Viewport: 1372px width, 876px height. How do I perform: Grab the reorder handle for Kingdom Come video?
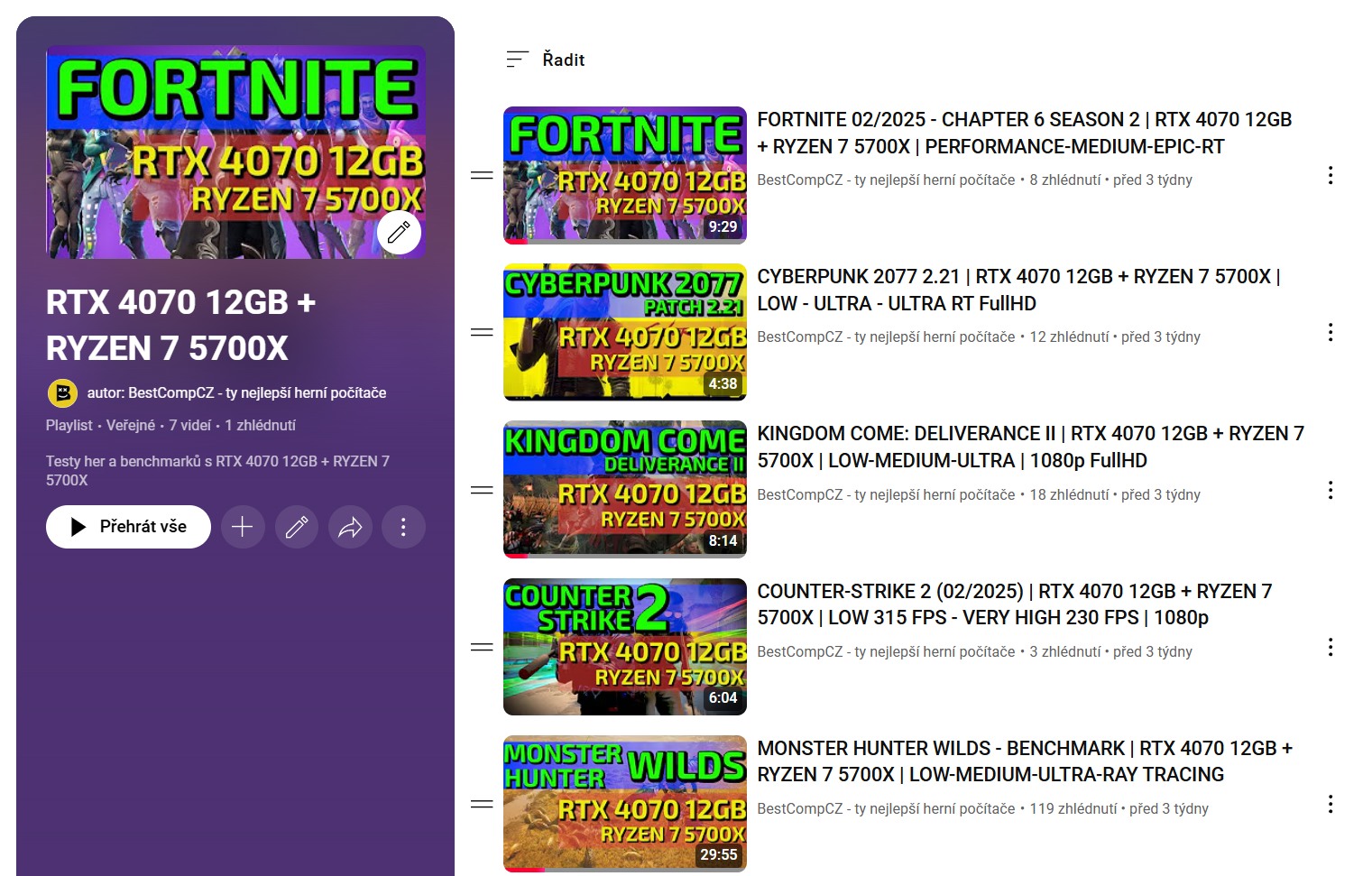[x=482, y=490]
